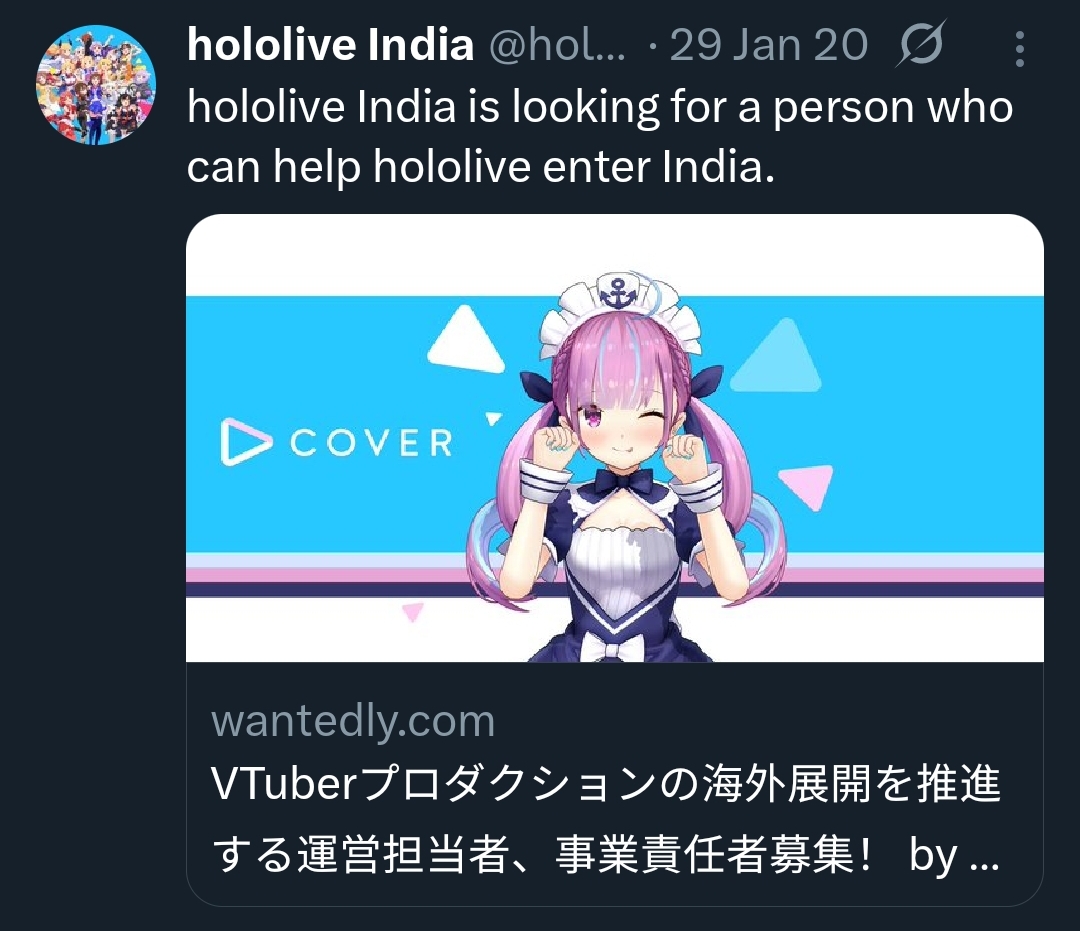This screenshot has height=931, width=1080.
Task: Click the small pink triangle at the bottom left
Action: click(x=413, y=611)
